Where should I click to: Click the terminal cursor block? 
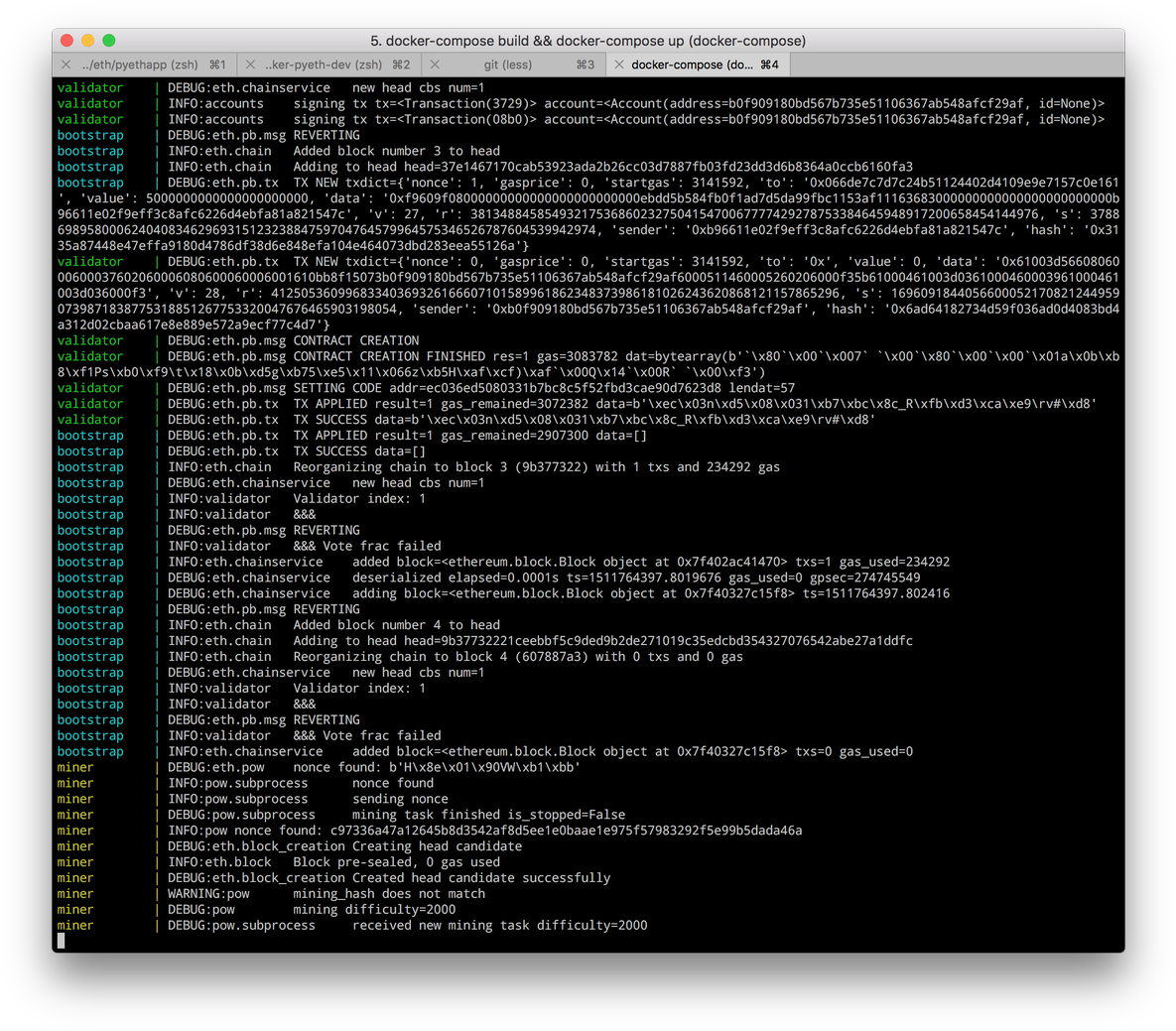(x=61, y=941)
